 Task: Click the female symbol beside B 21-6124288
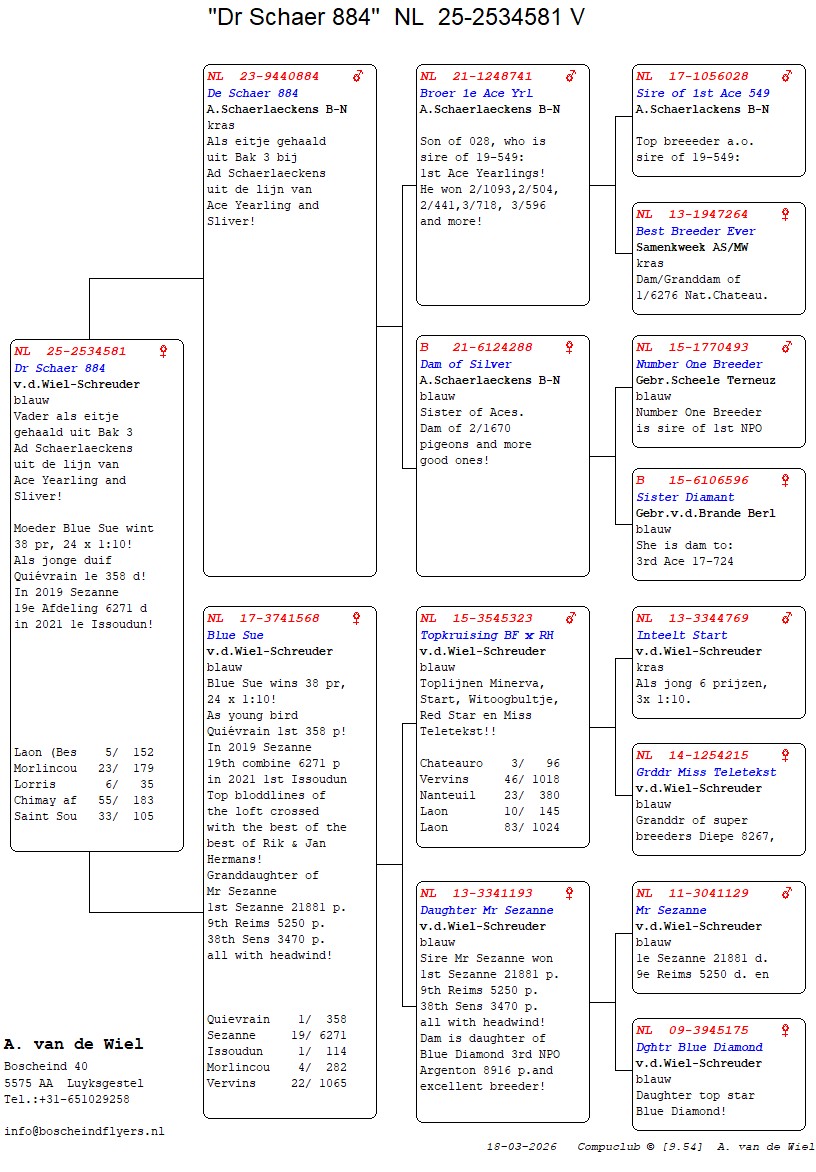571,348
